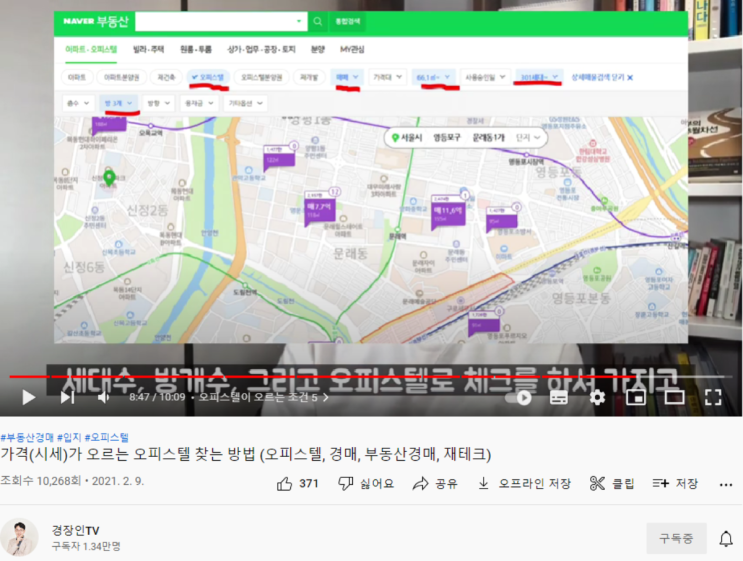Open the 기타옵션 dropdown
743x561 pixels.
[245, 103]
